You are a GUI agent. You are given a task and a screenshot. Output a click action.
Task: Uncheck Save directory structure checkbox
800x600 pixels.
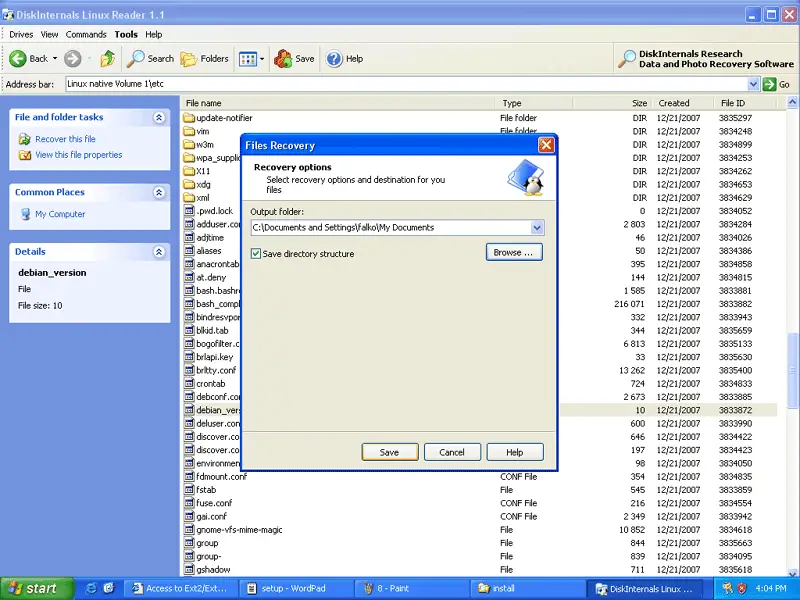tap(256, 254)
